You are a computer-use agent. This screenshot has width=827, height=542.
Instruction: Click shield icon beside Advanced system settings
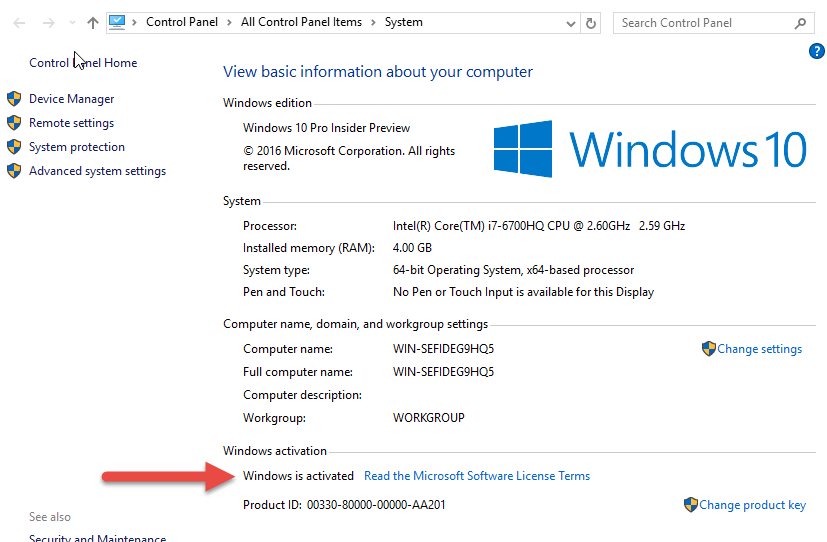(x=14, y=171)
